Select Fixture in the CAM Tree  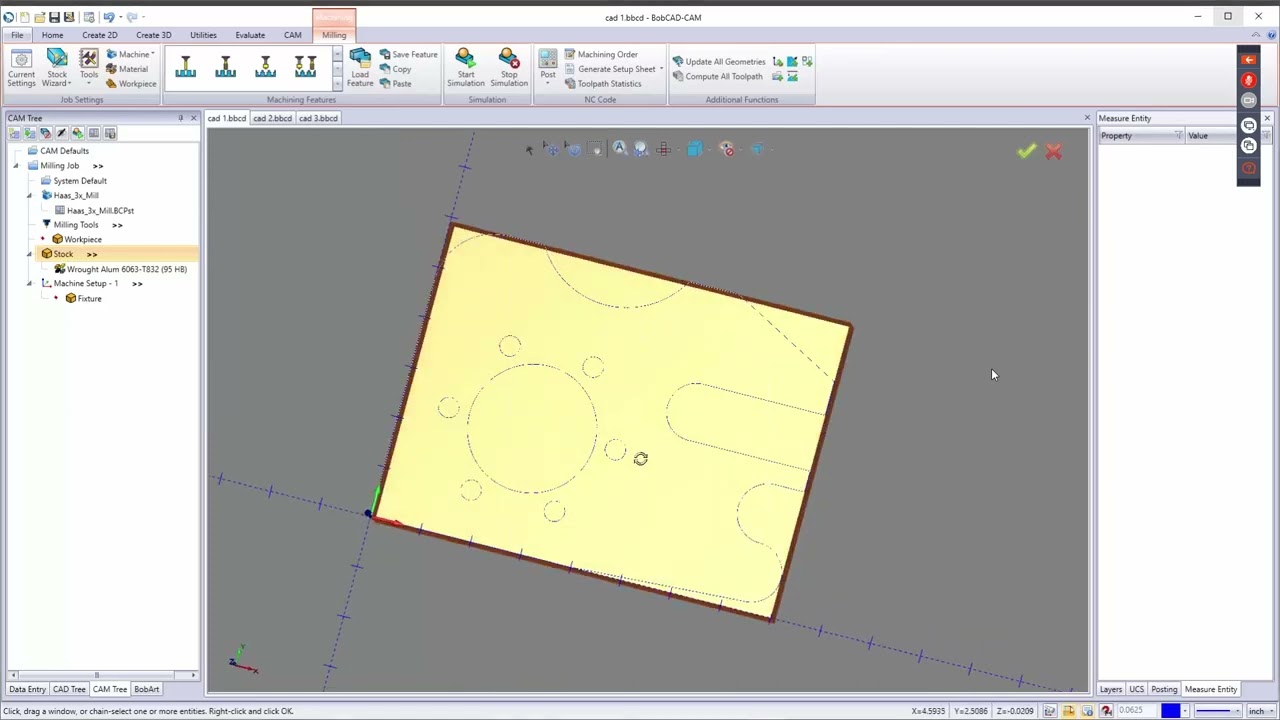[x=82, y=298]
